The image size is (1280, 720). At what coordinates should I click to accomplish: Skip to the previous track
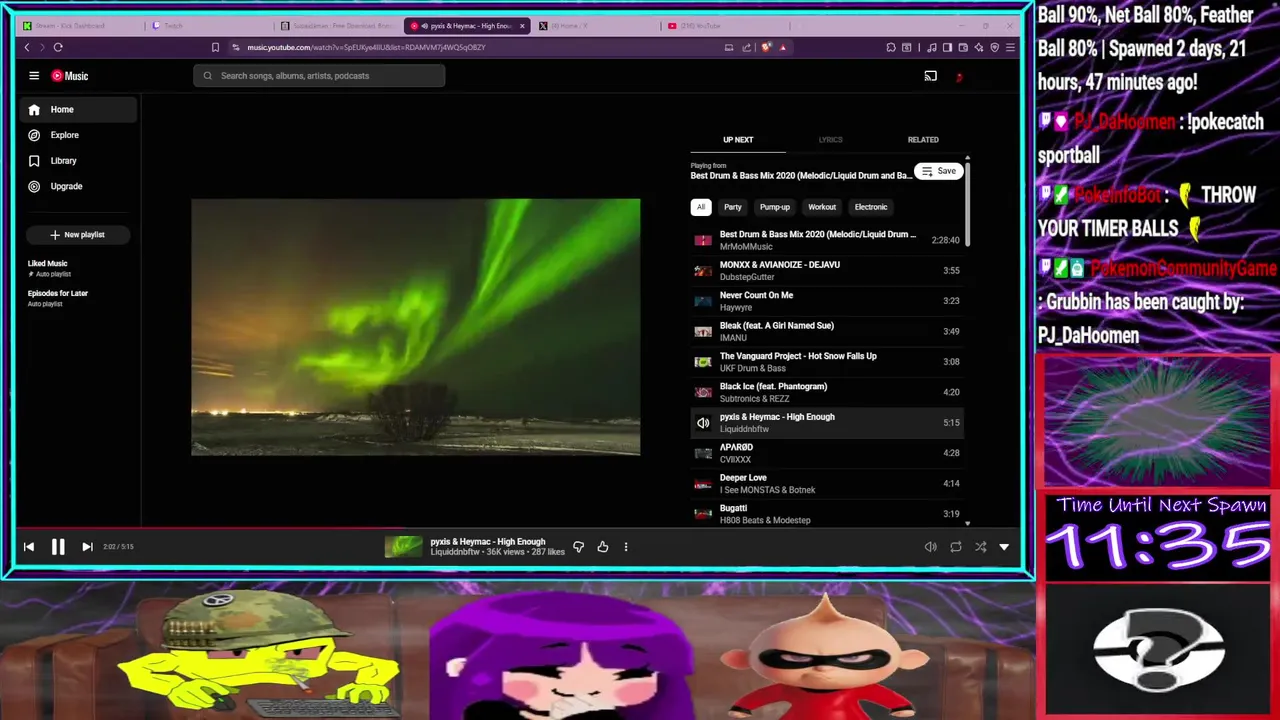pyautogui.click(x=29, y=547)
